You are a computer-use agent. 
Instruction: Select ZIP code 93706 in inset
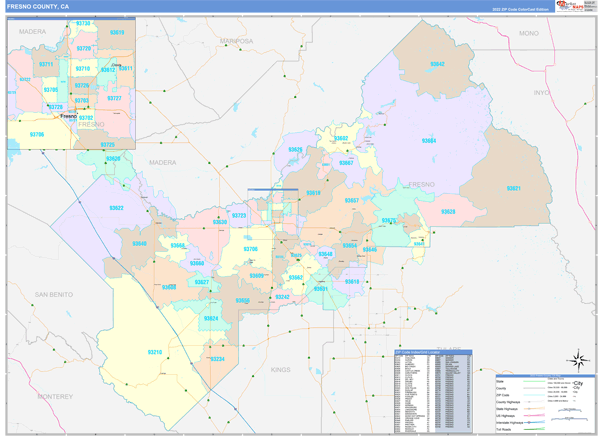click(37, 133)
